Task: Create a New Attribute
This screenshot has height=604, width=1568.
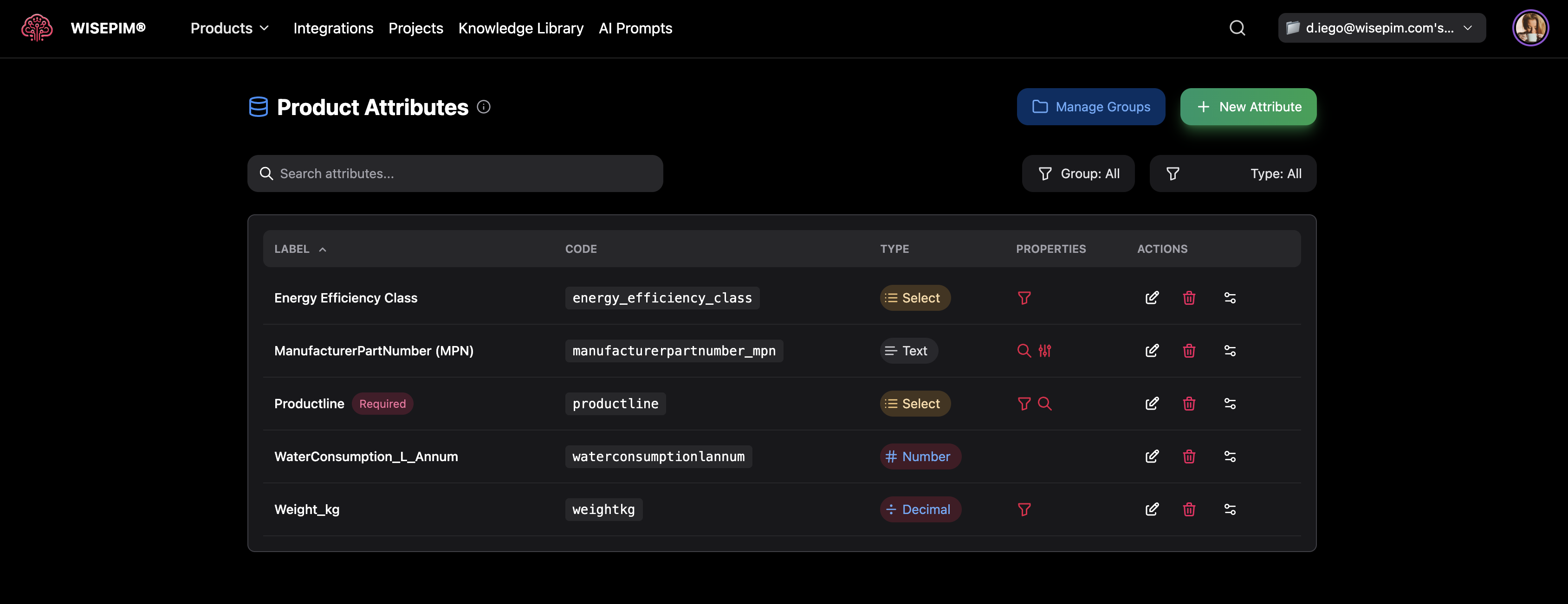Action: tap(1248, 107)
